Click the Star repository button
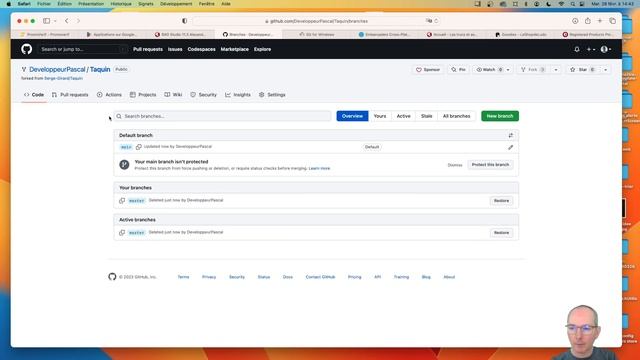This screenshot has height=360, width=640. [x=583, y=70]
